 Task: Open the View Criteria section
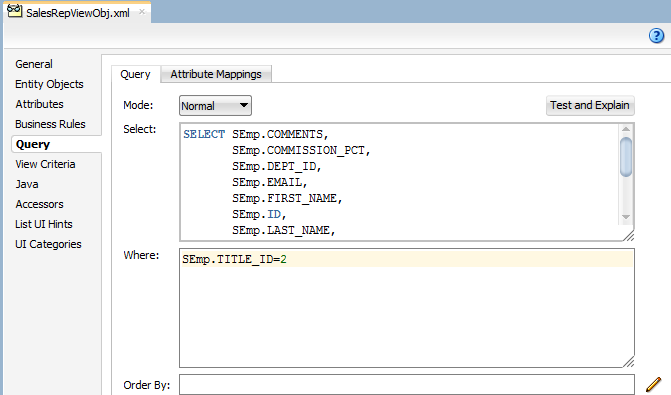pos(45,164)
